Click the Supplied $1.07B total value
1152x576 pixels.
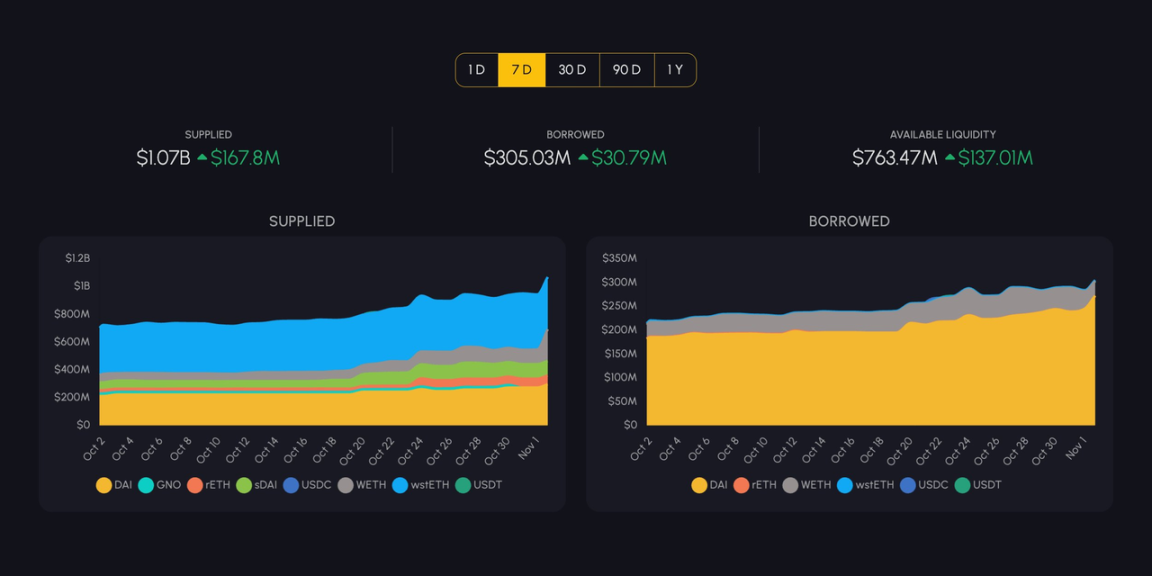(163, 158)
